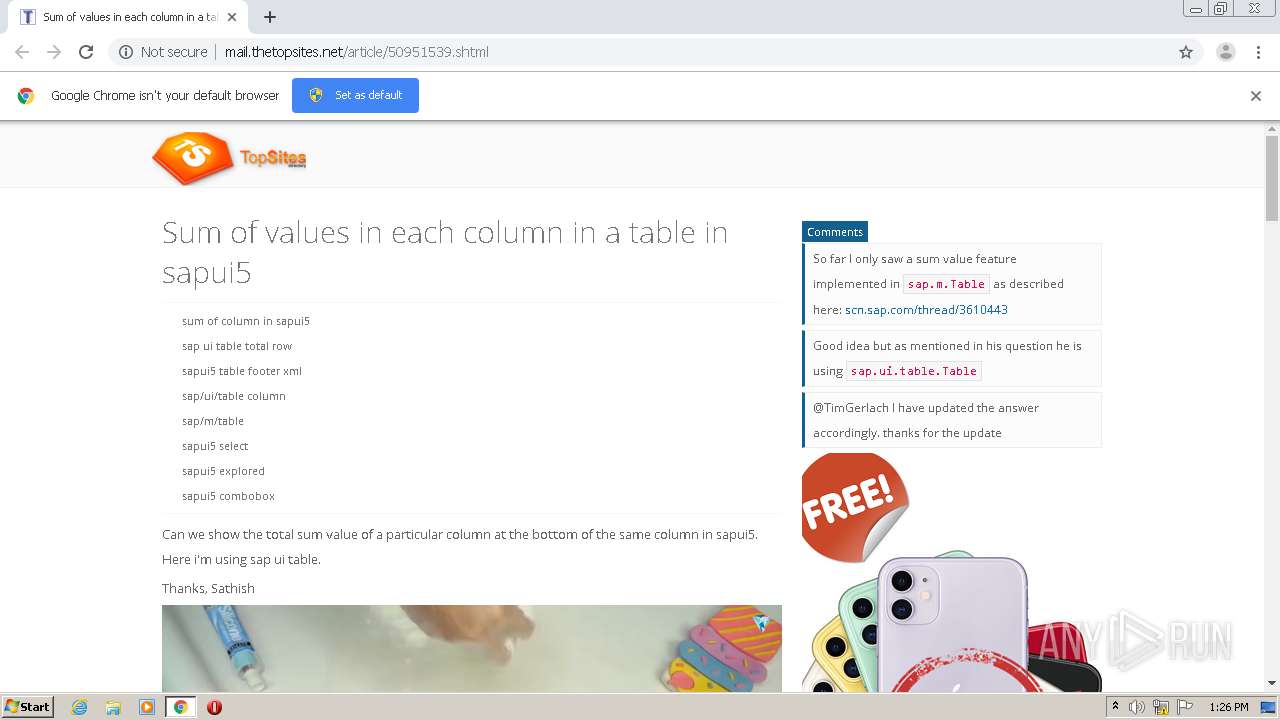Open 'sapui5 table footer xml' link
This screenshot has width=1280, height=720.
(x=242, y=371)
